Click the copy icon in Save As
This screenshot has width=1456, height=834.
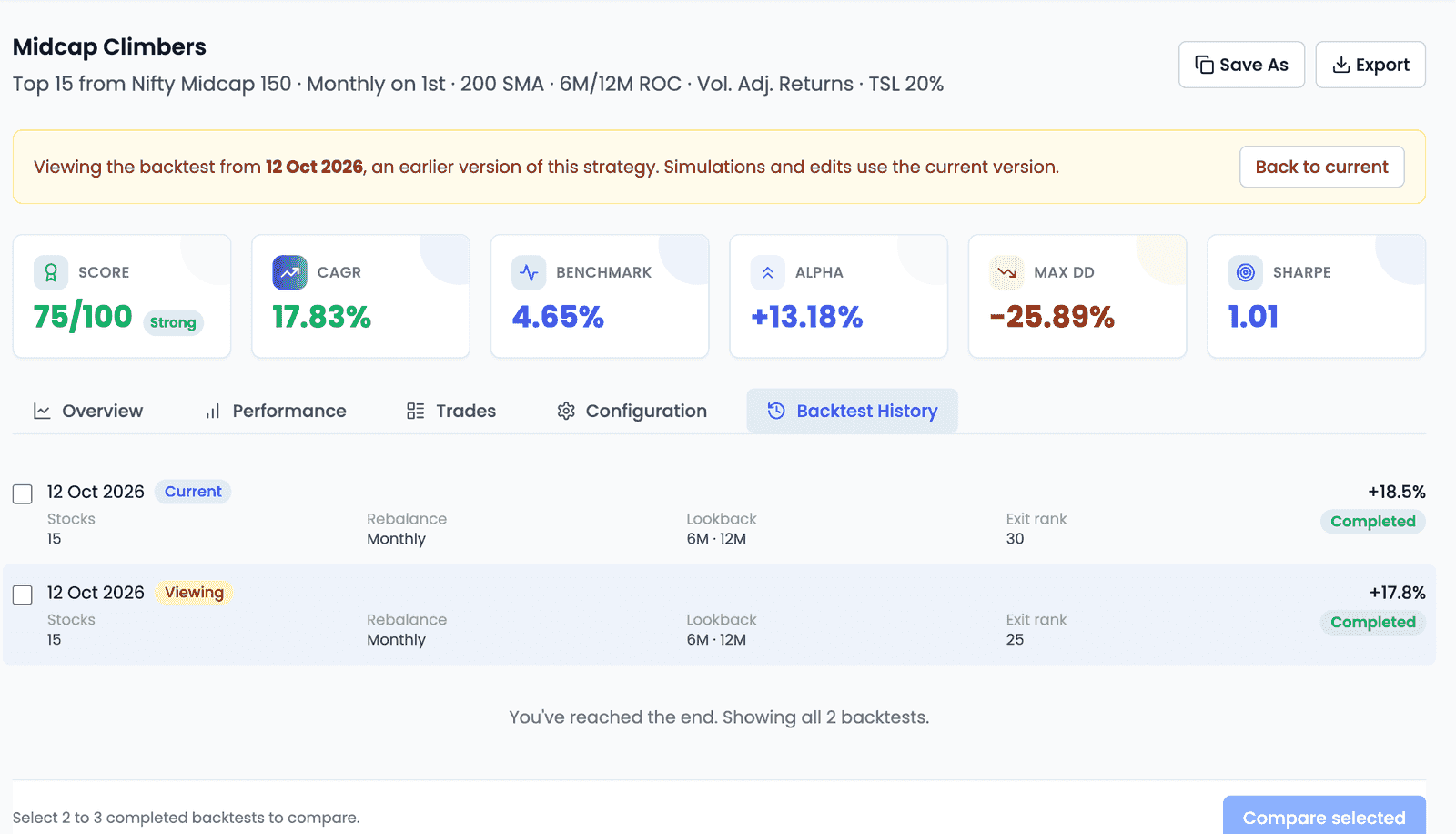[1204, 65]
